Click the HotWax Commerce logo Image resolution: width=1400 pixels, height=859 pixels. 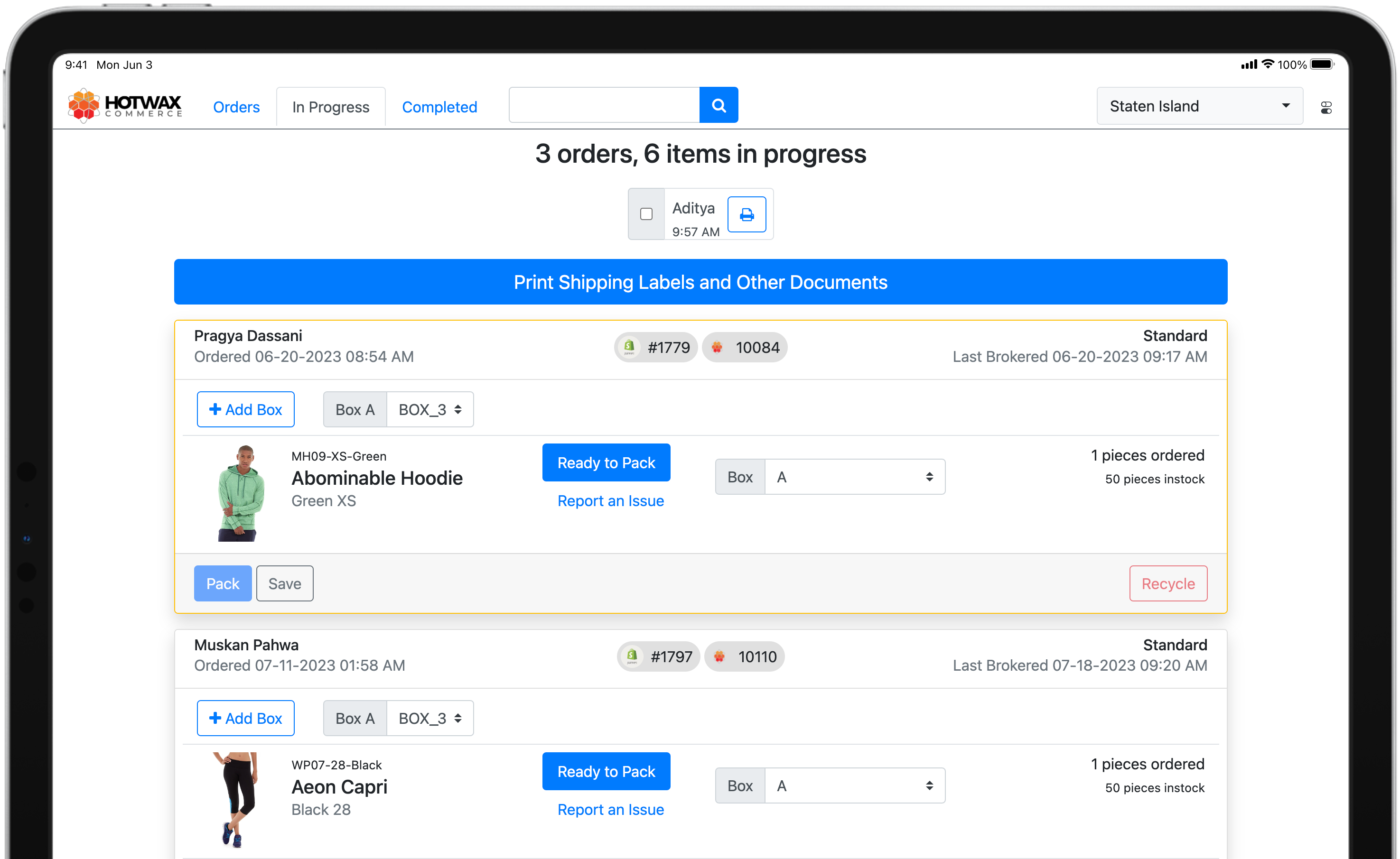[124, 106]
